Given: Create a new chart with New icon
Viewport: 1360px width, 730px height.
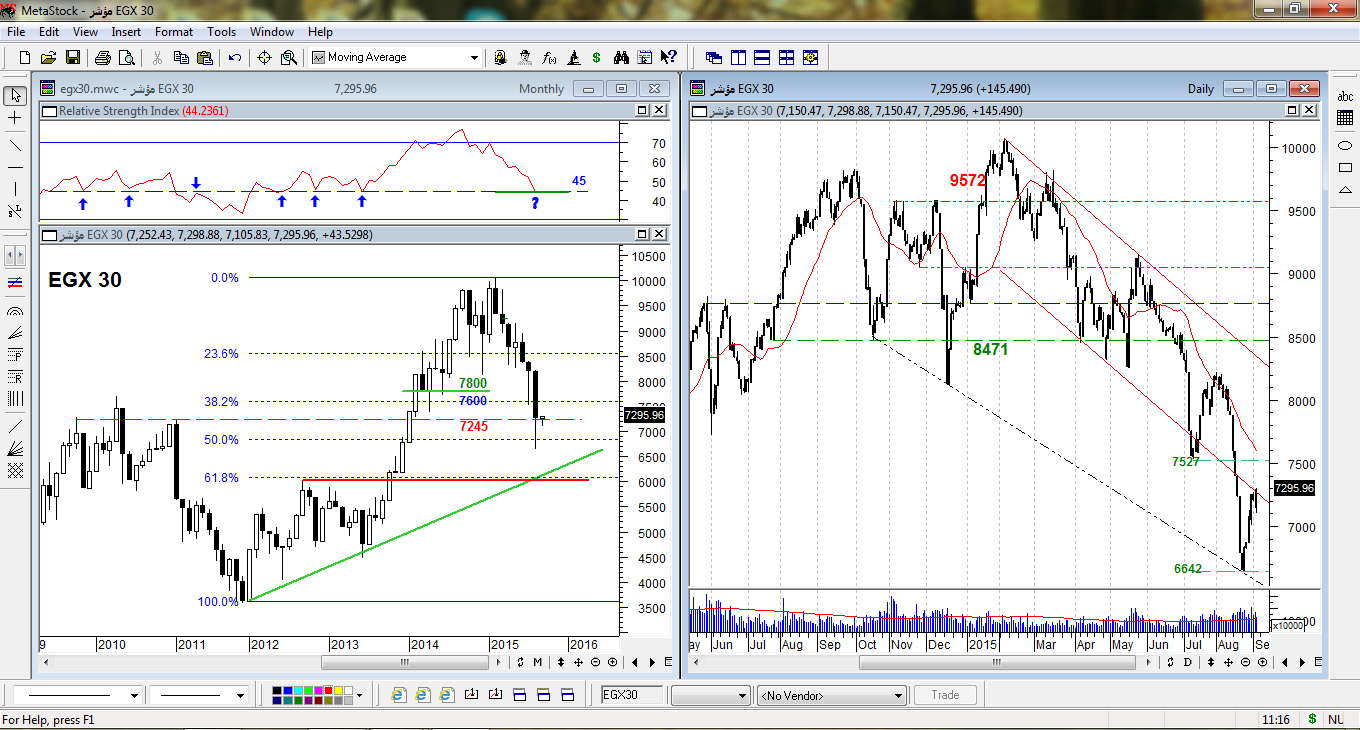Looking at the screenshot, I should point(25,57).
